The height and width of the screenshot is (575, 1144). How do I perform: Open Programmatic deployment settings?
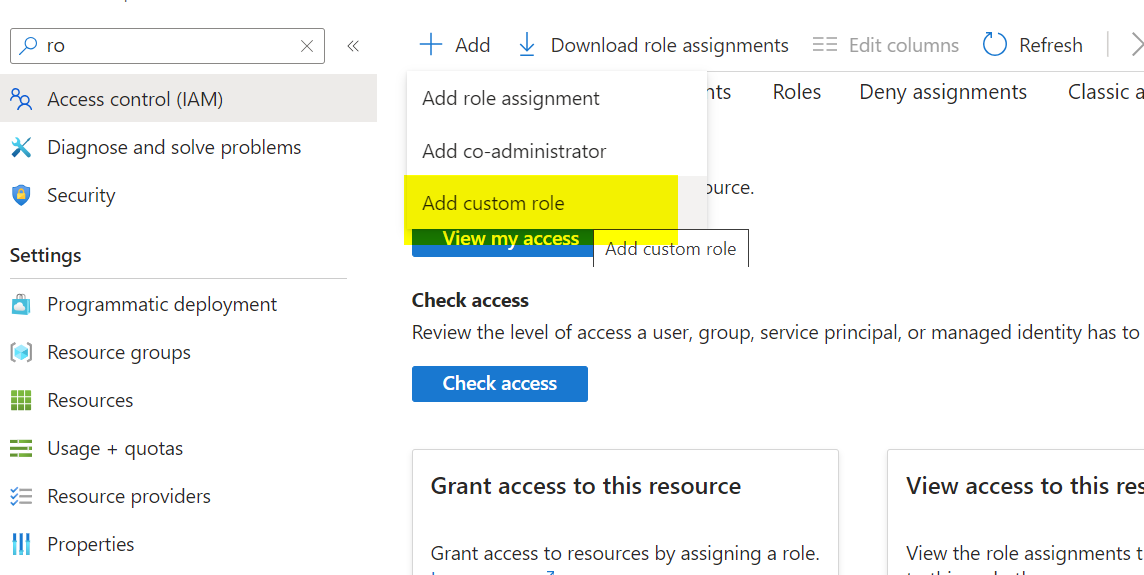tap(162, 304)
